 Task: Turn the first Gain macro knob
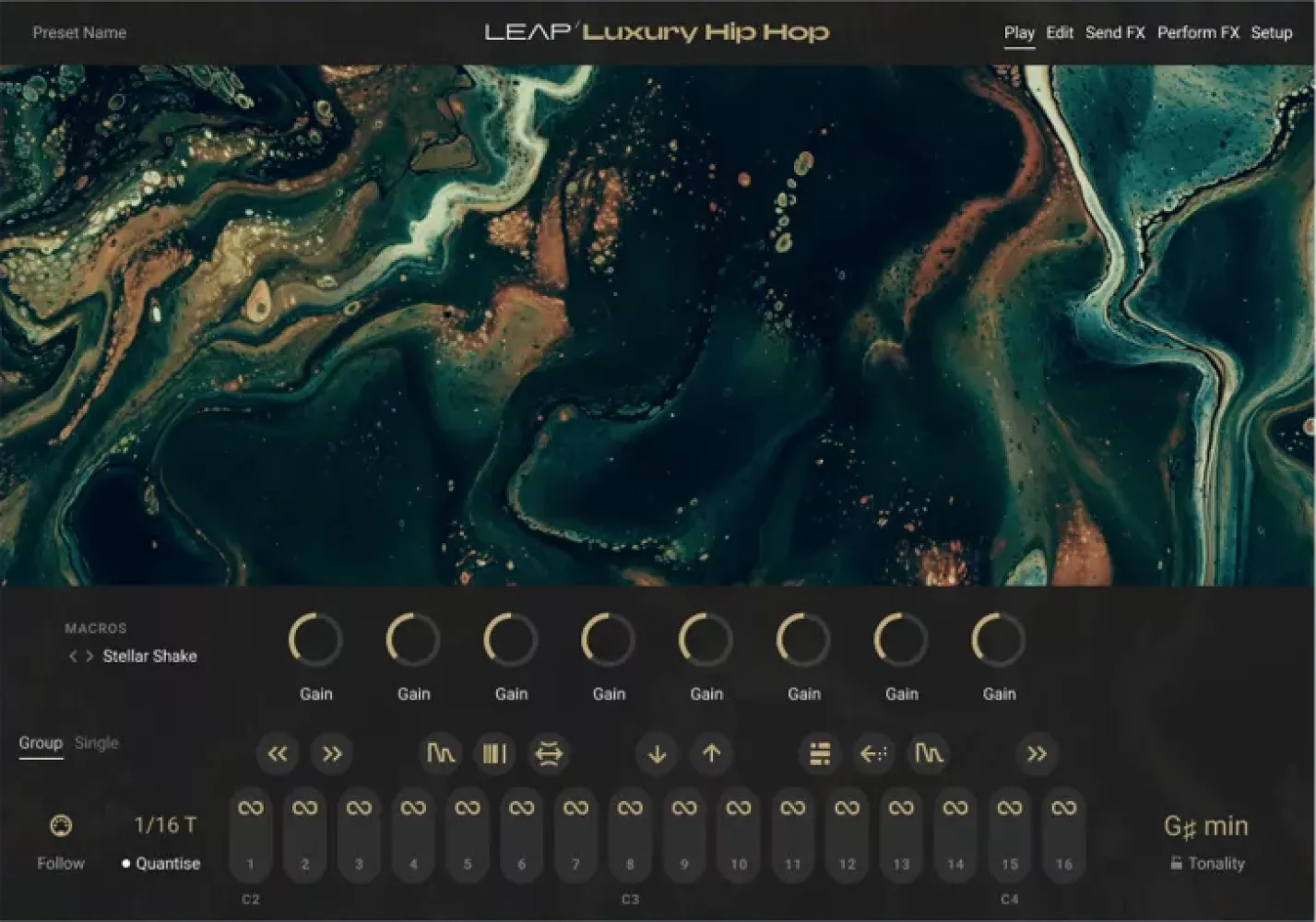[x=315, y=639]
